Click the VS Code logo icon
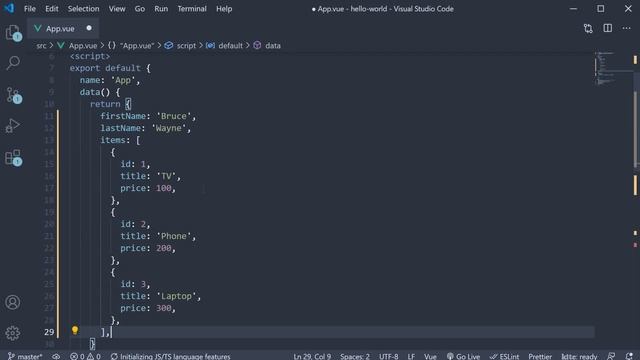 coord(9,8)
